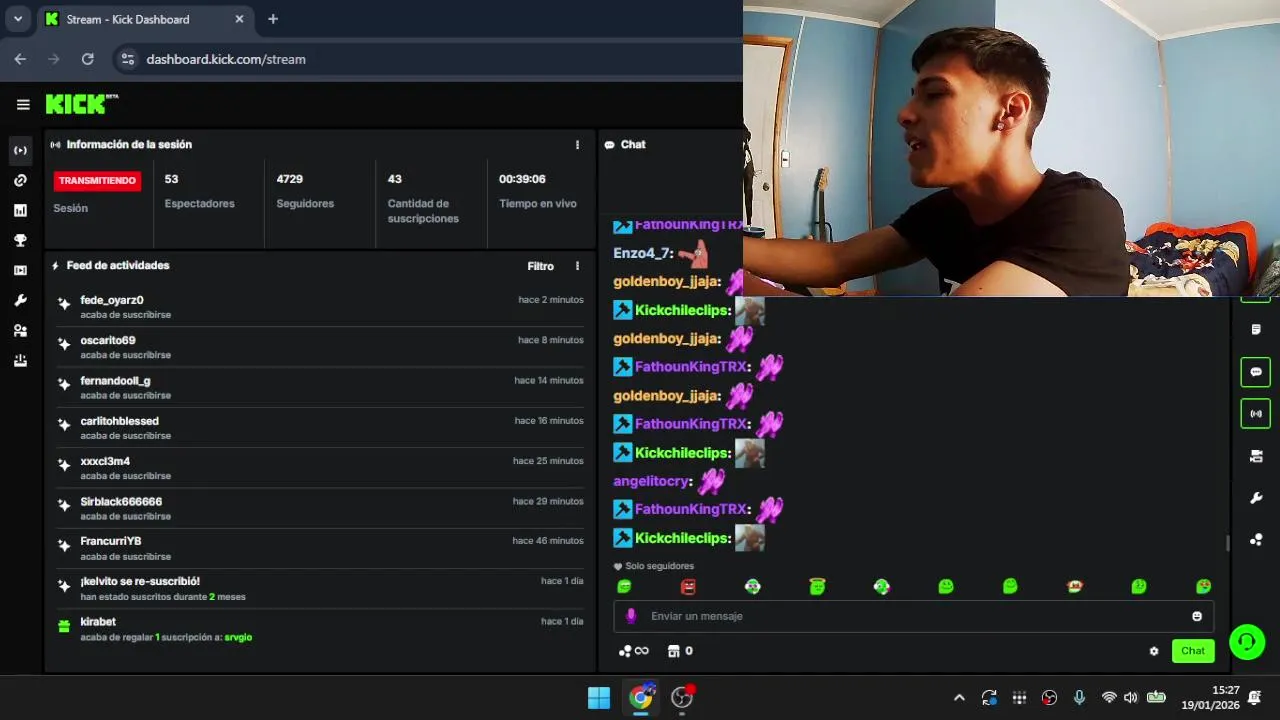Open the Filtro activity filter
The height and width of the screenshot is (720, 1280).
point(540,266)
